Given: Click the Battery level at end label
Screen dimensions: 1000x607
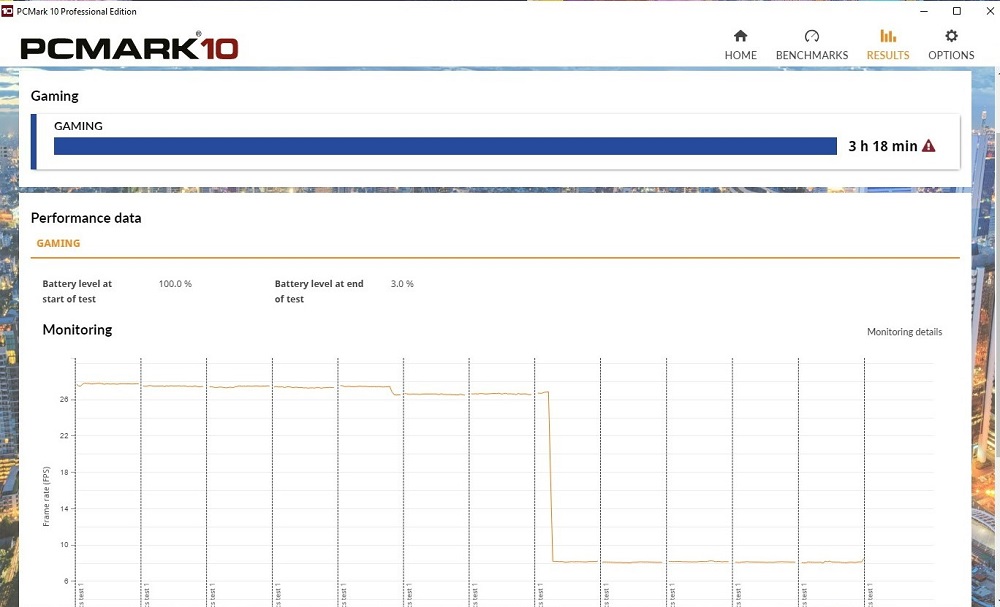Looking at the screenshot, I should click(x=319, y=291).
